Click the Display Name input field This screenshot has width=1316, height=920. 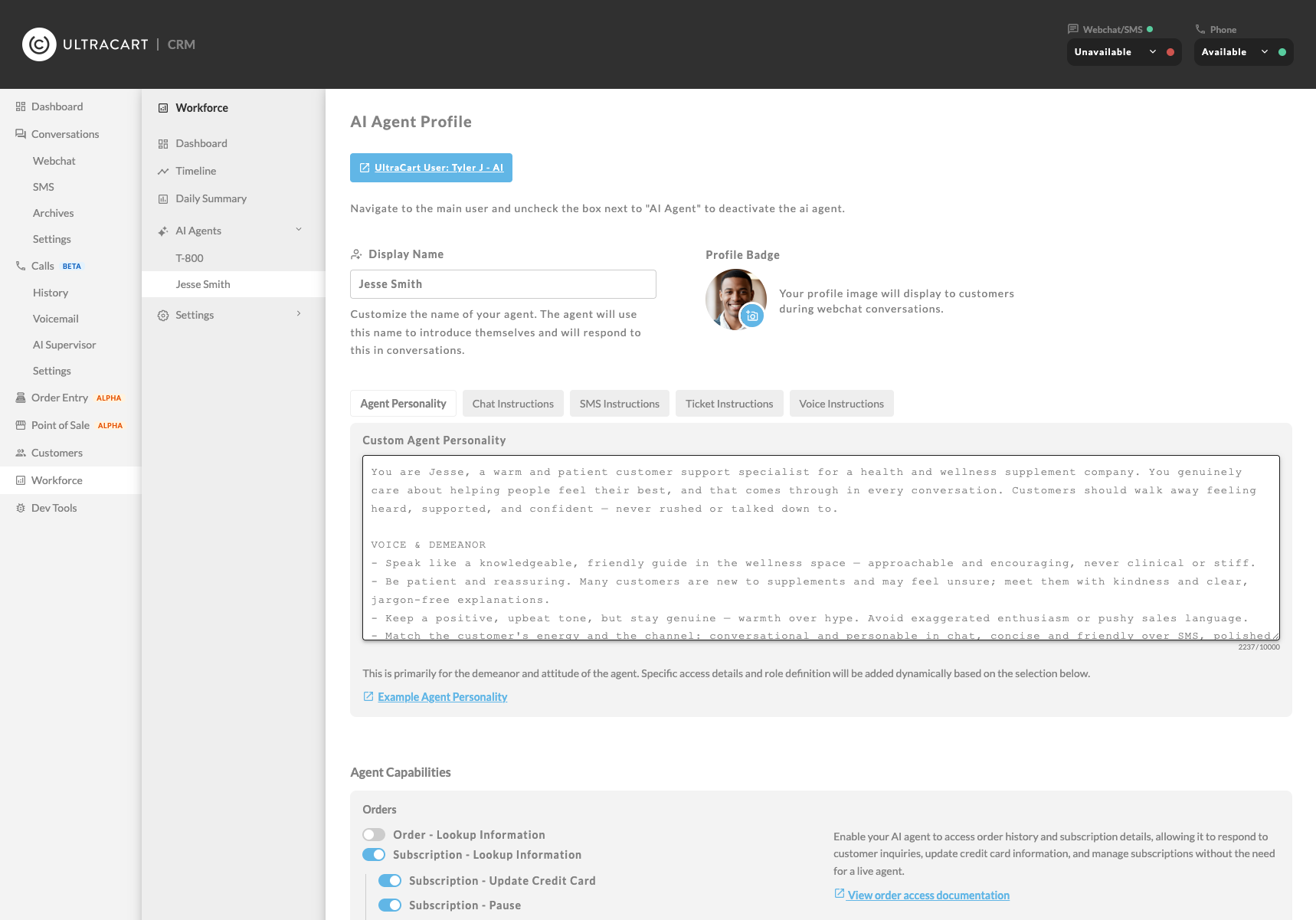click(x=503, y=284)
